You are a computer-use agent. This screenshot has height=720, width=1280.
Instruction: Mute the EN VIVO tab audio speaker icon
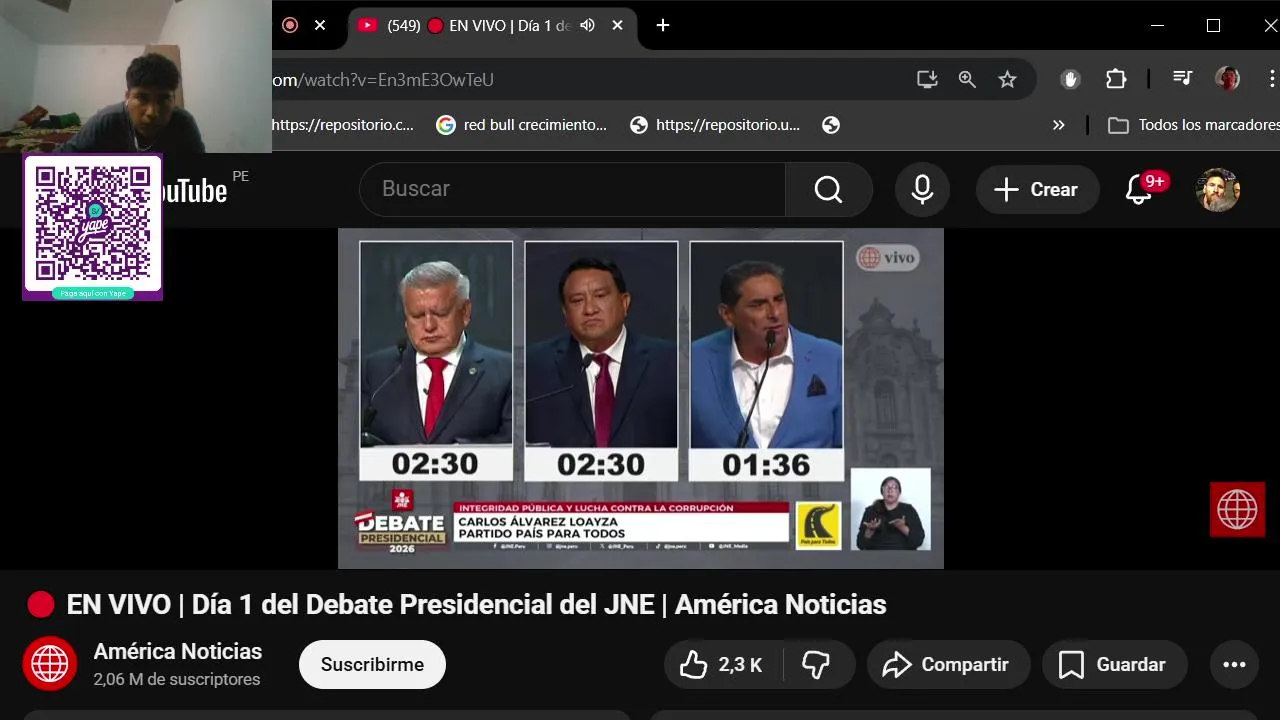pos(588,26)
